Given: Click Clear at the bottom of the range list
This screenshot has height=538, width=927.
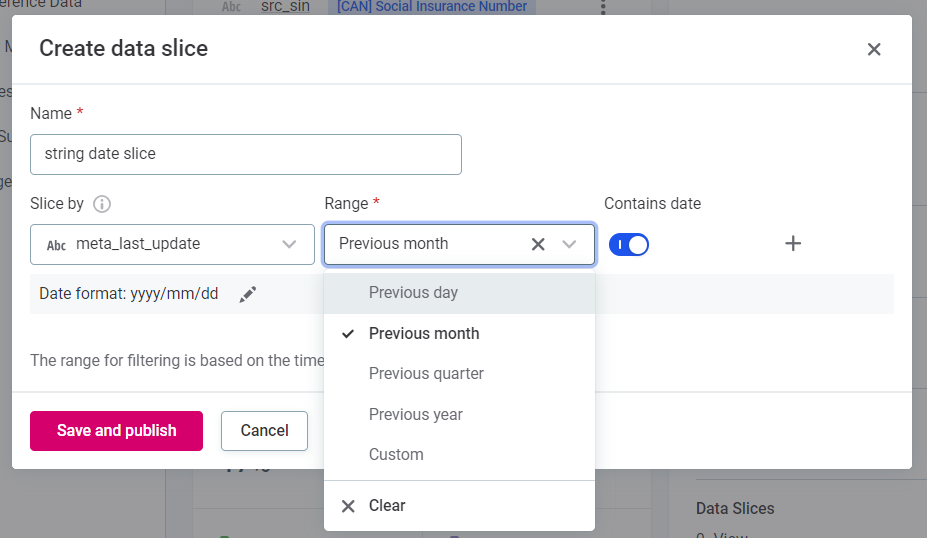Looking at the screenshot, I should pyautogui.click(x=386, y=506).
